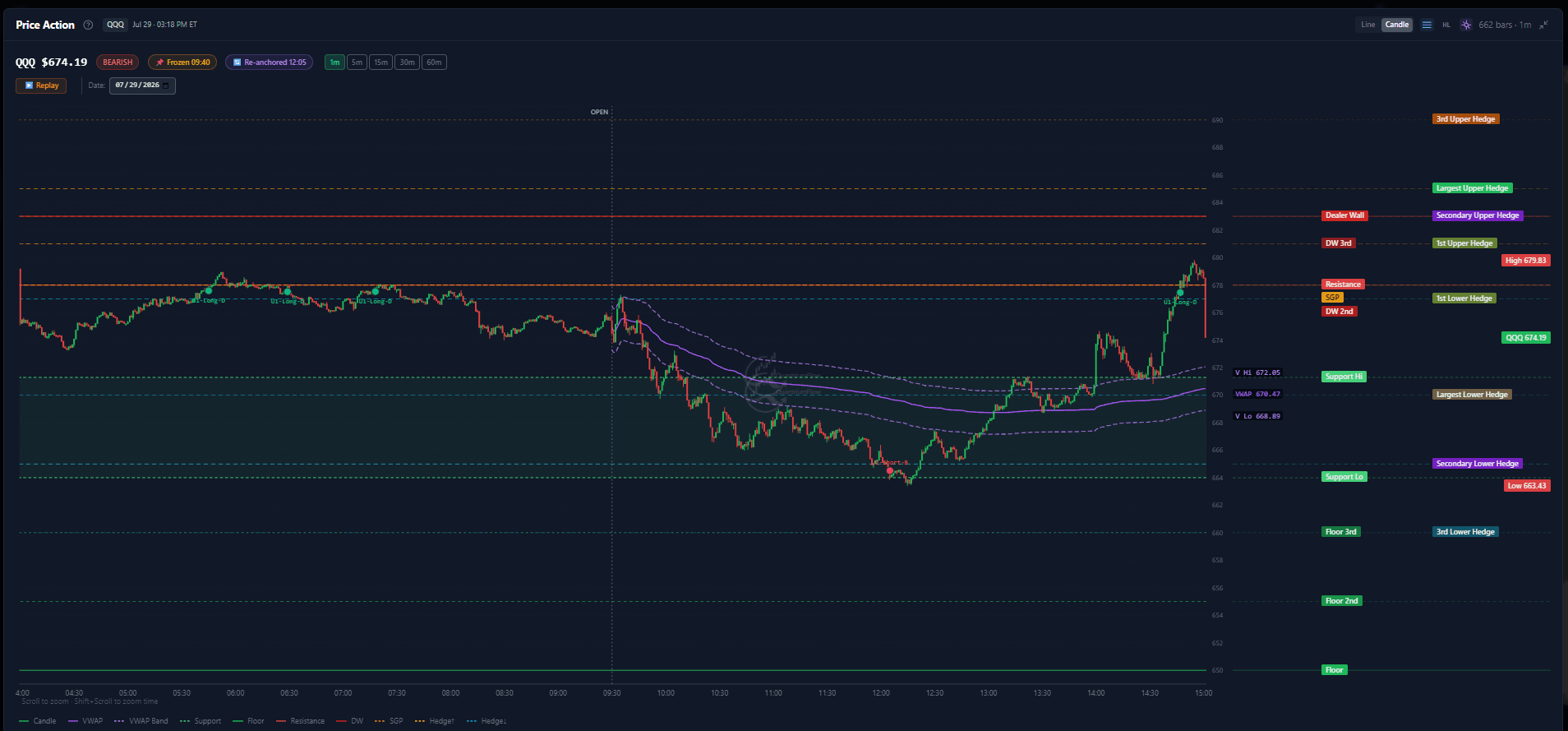Image resolution: width=1568 pixels, height=731 pixels.
Task: Click the Re-anchored 12:05 badge
Action: (269, 62)
